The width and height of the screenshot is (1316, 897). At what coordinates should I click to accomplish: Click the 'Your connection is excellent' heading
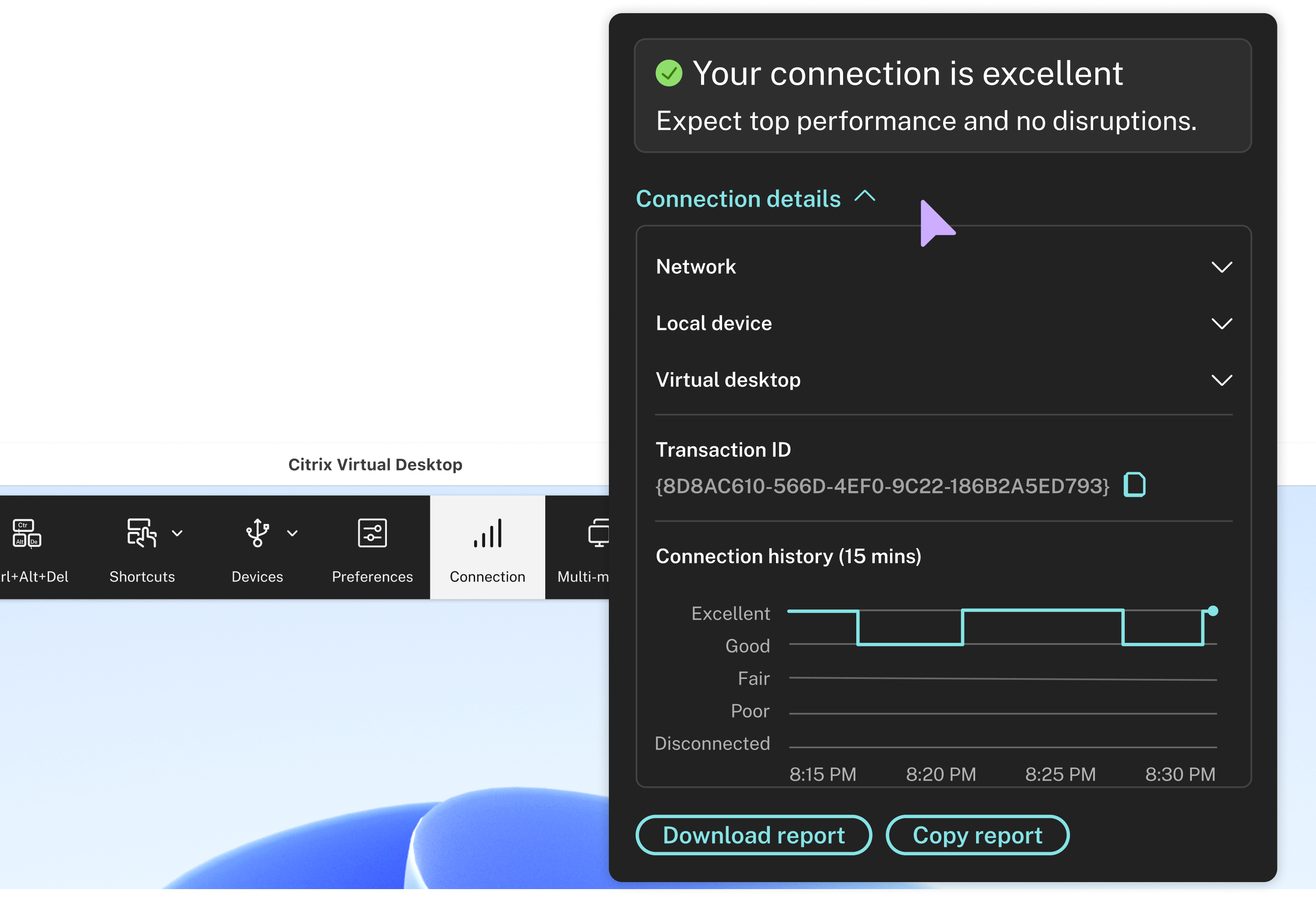[908, 74]
